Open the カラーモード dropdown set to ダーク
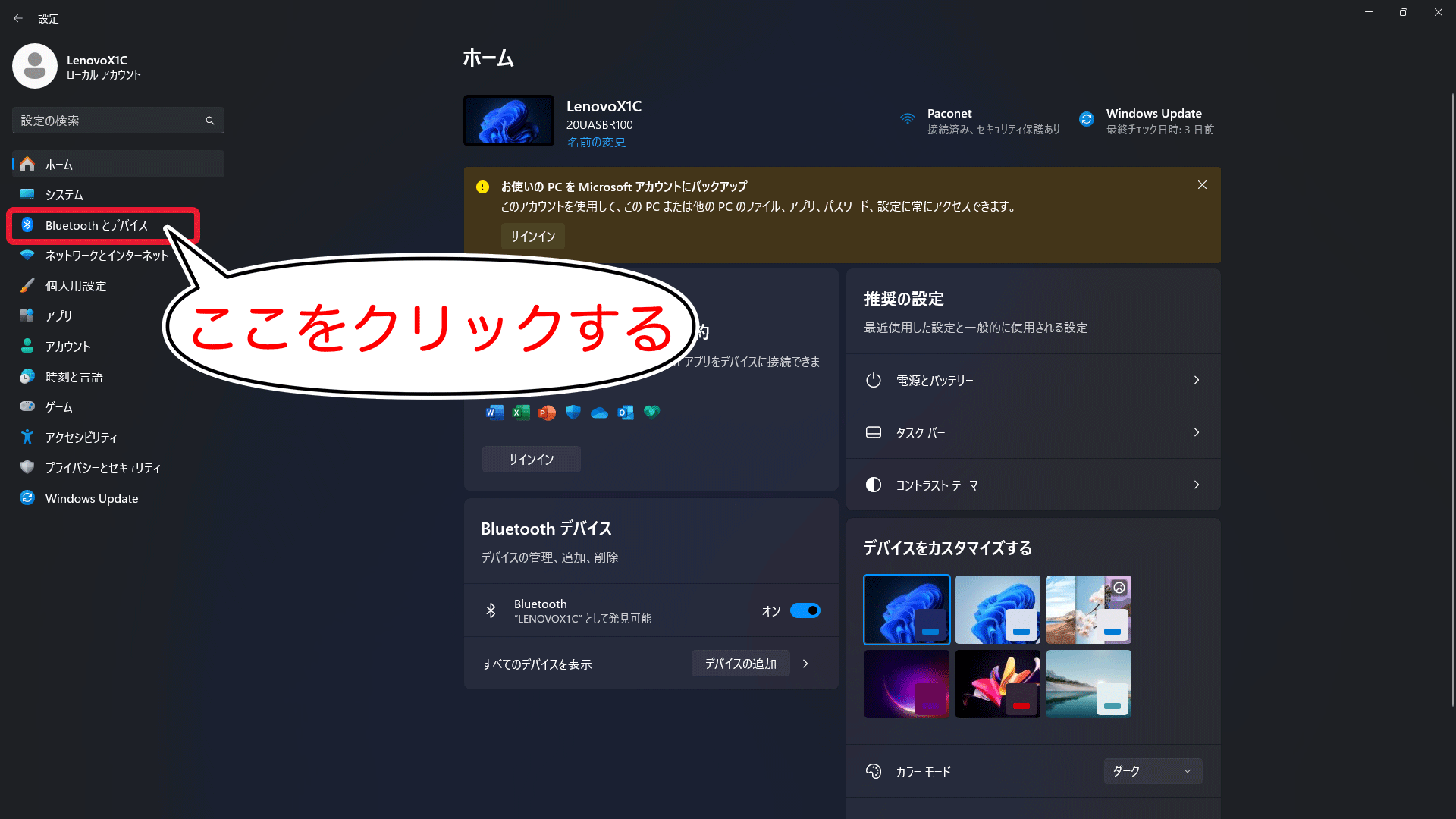The height and width of the screenshot is (819, 1456). (1151, 771)
